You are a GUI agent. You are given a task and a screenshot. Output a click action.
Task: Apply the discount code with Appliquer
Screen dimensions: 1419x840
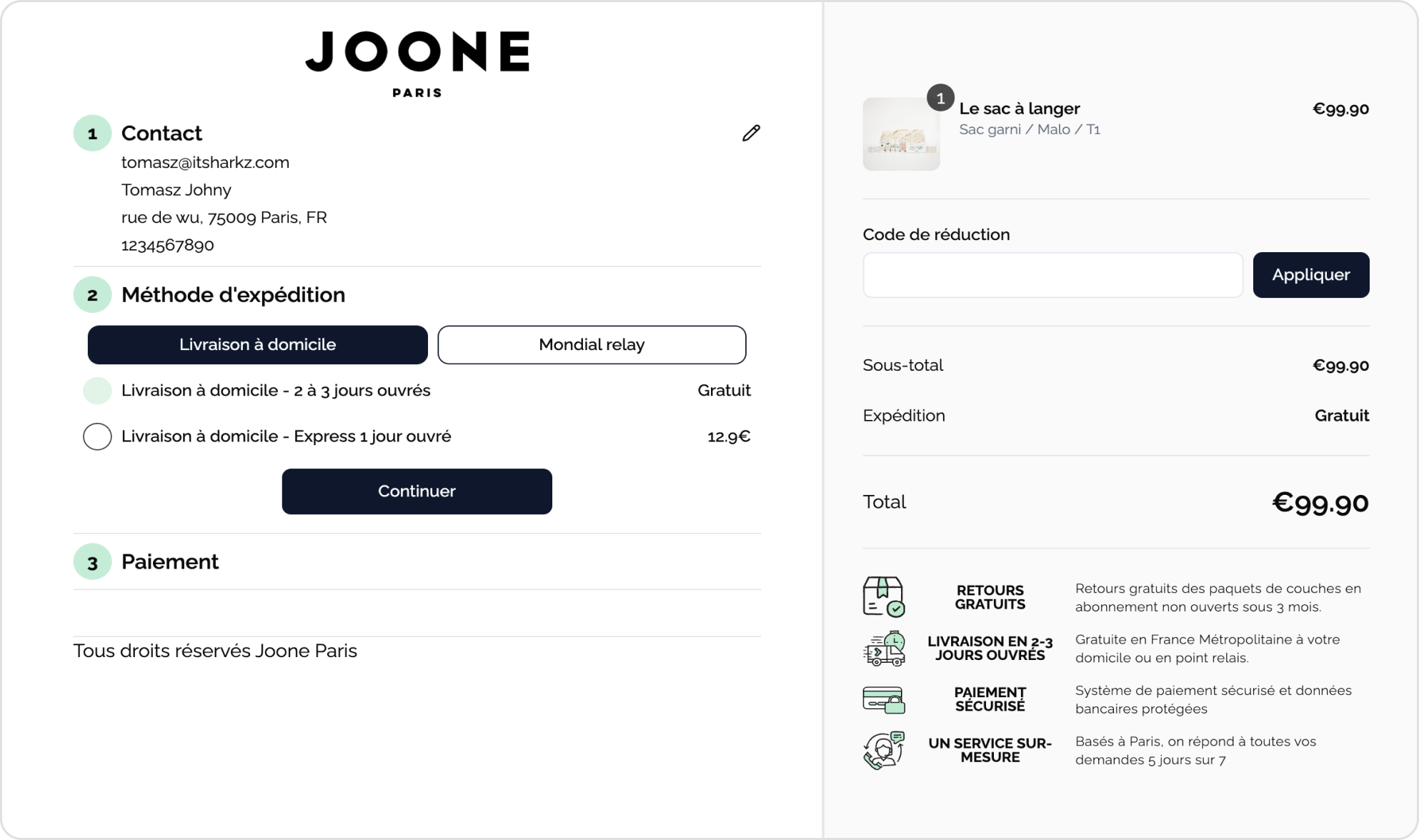click(1311, 275)
